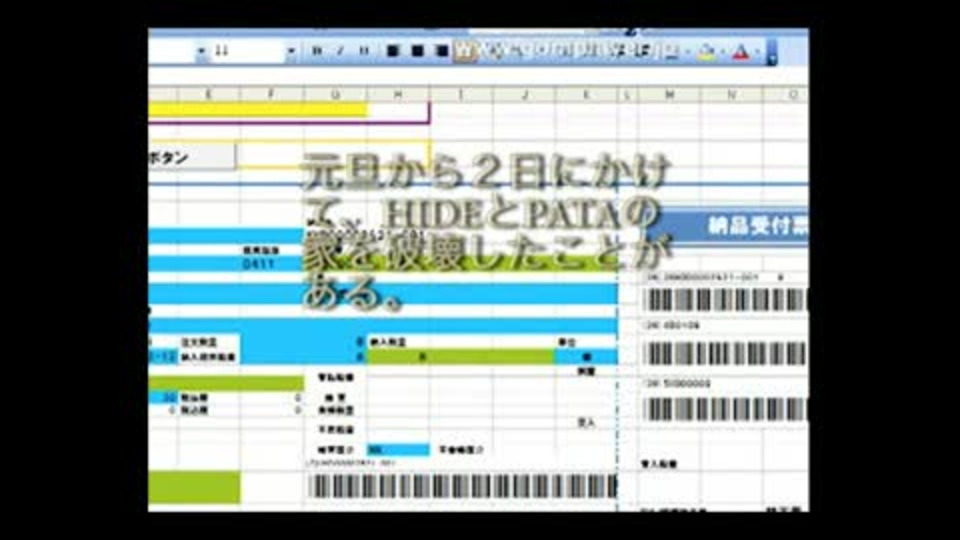Open the font size dropdown arrow

pyautogui.click(x=291, y=51)
